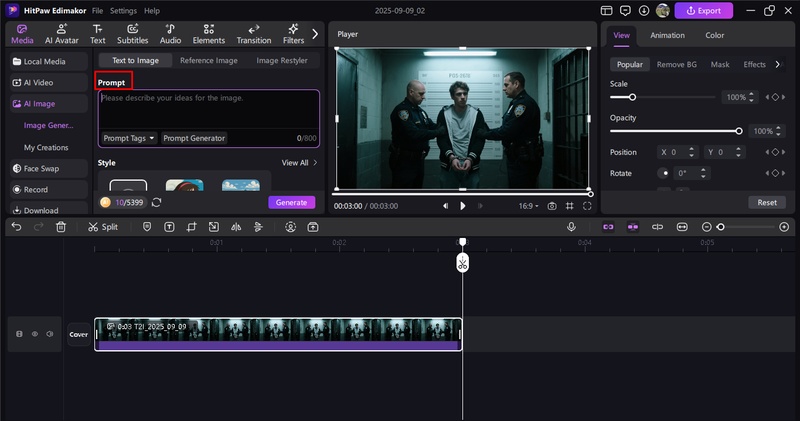Click the Rotate dial knob
Screen dimensions: 800x421
click(x=663, y=174)
